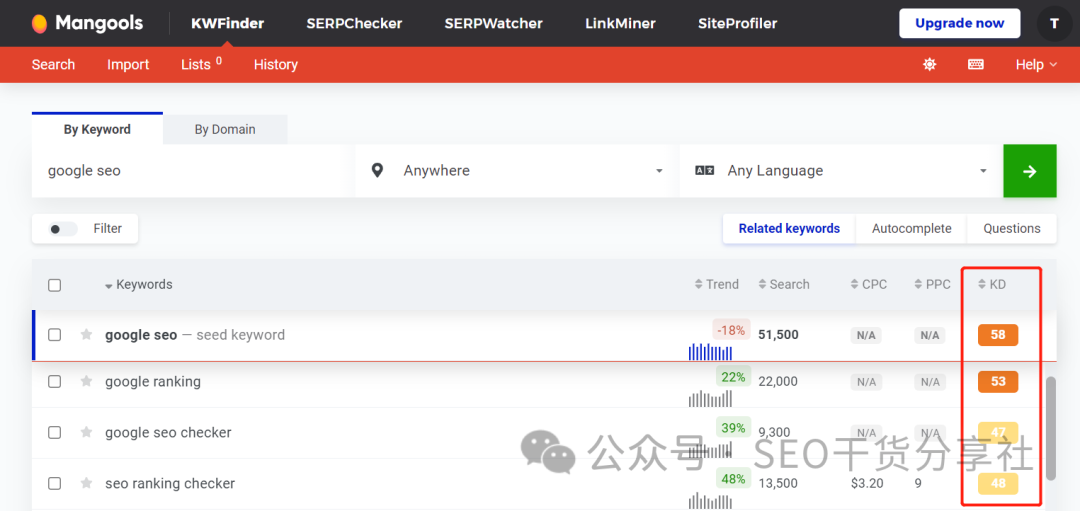Open the user avatar T menu
Screen dimensions: 1080x511
coord(1054,23)
